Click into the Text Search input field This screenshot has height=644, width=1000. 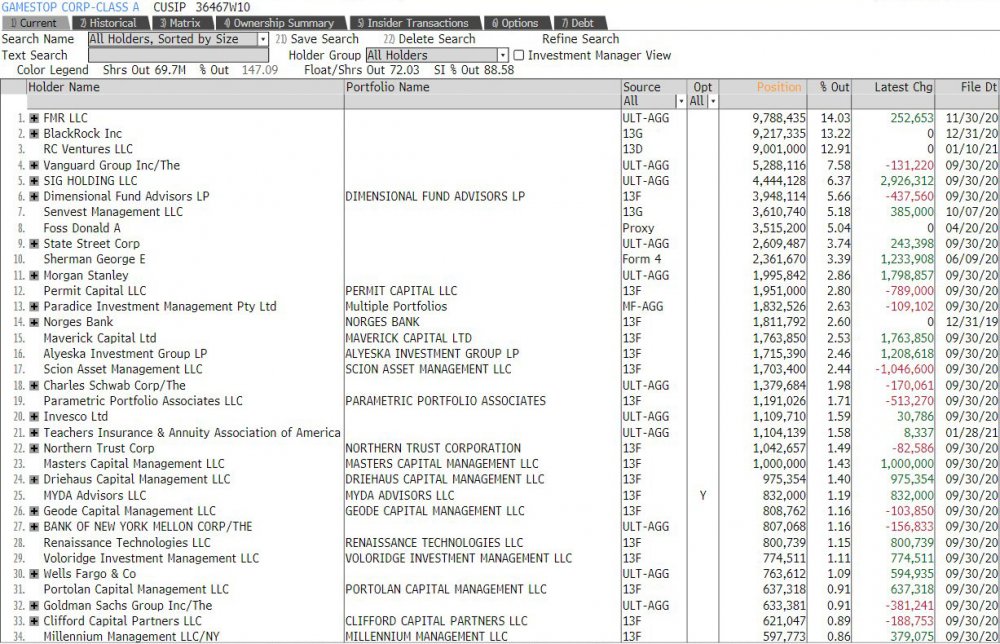tap(178, 56)
